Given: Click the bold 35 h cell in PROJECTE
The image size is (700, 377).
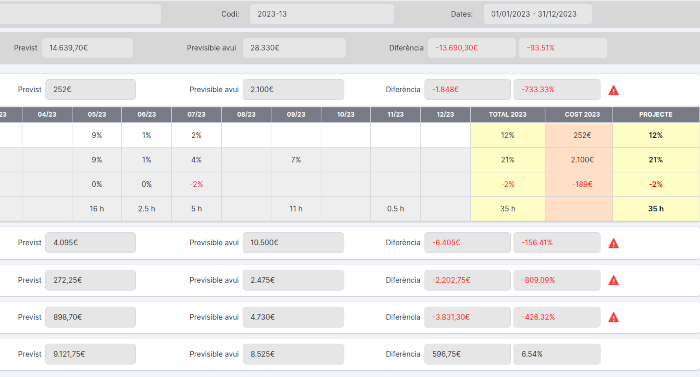Looking at the screenshot, I should pos(656,209).
